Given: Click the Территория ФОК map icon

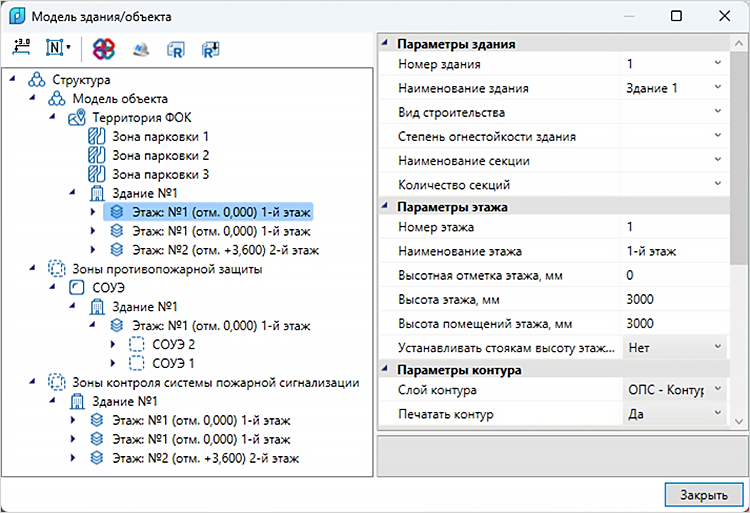Looking at the screenshot, I should (77, 118).
